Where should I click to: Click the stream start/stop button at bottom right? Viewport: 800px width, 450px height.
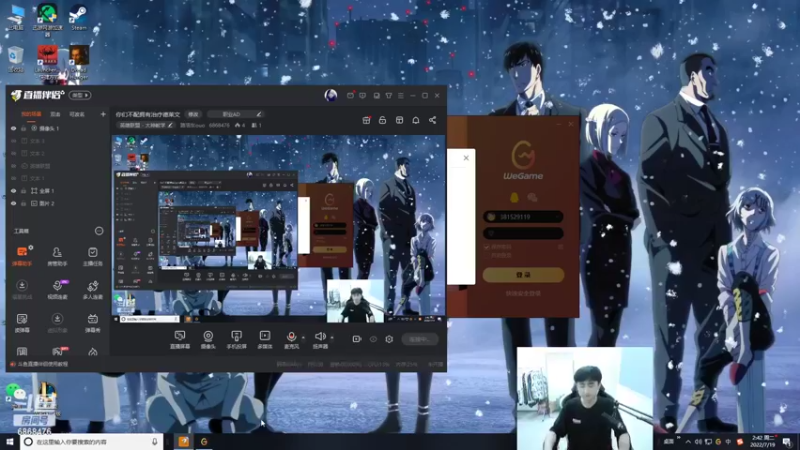(419, 339)
